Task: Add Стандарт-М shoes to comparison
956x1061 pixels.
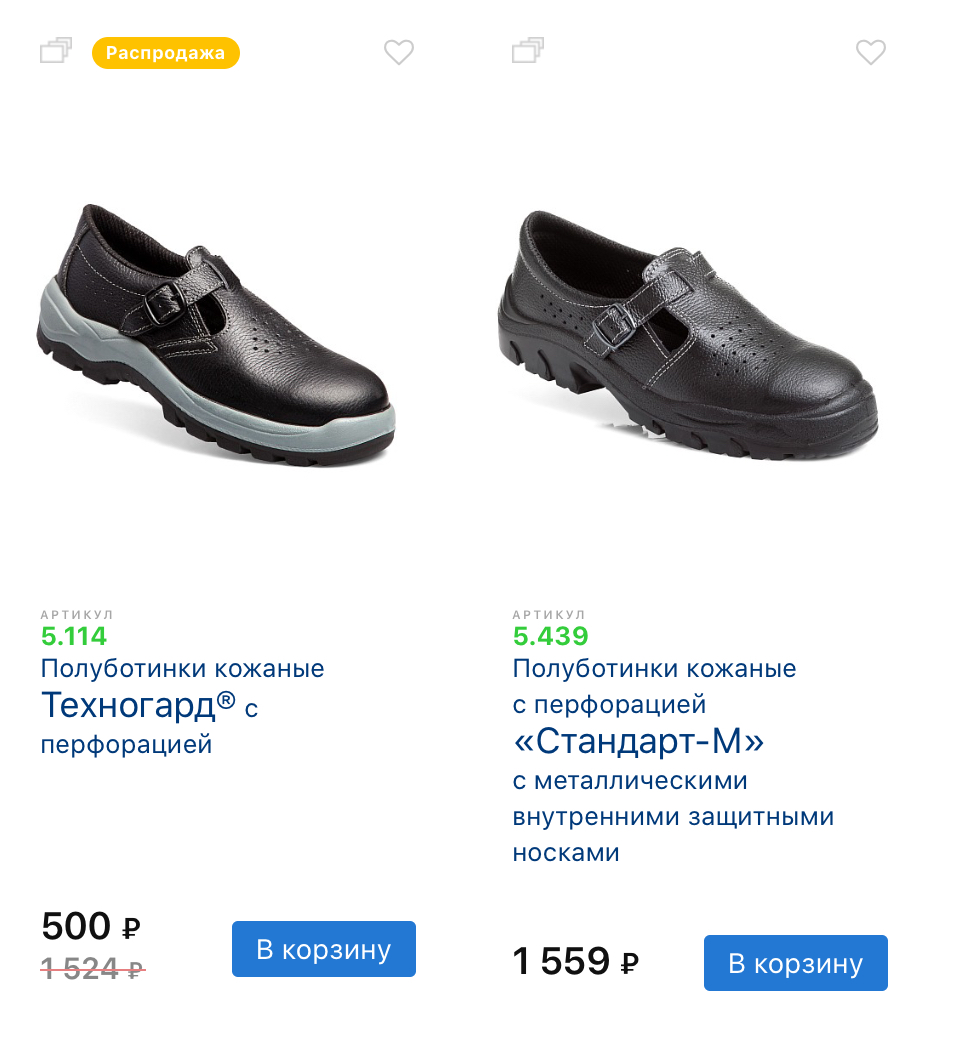Action: click(528, 51)
